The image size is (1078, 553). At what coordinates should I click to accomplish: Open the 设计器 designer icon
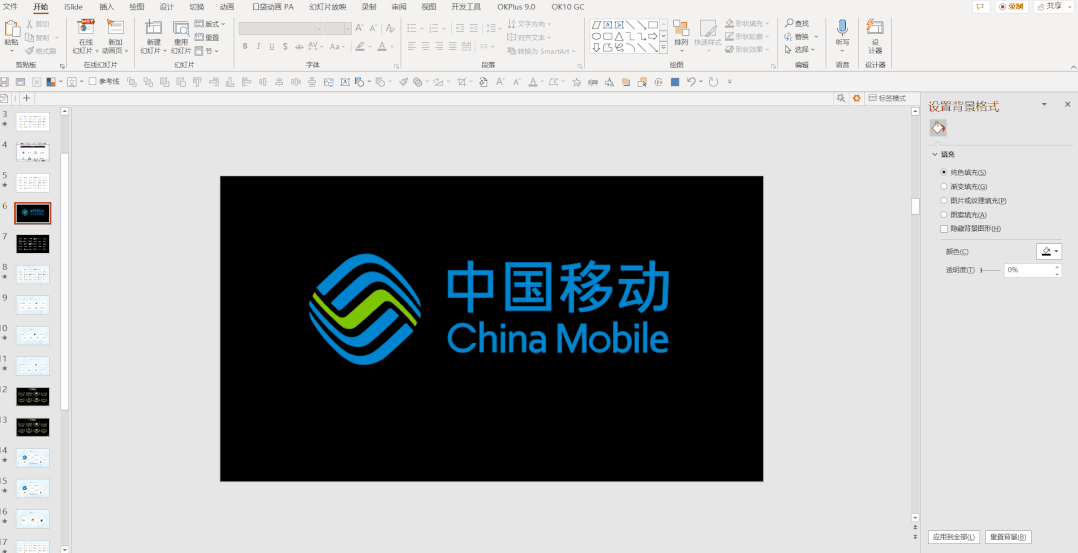point(874,28)
